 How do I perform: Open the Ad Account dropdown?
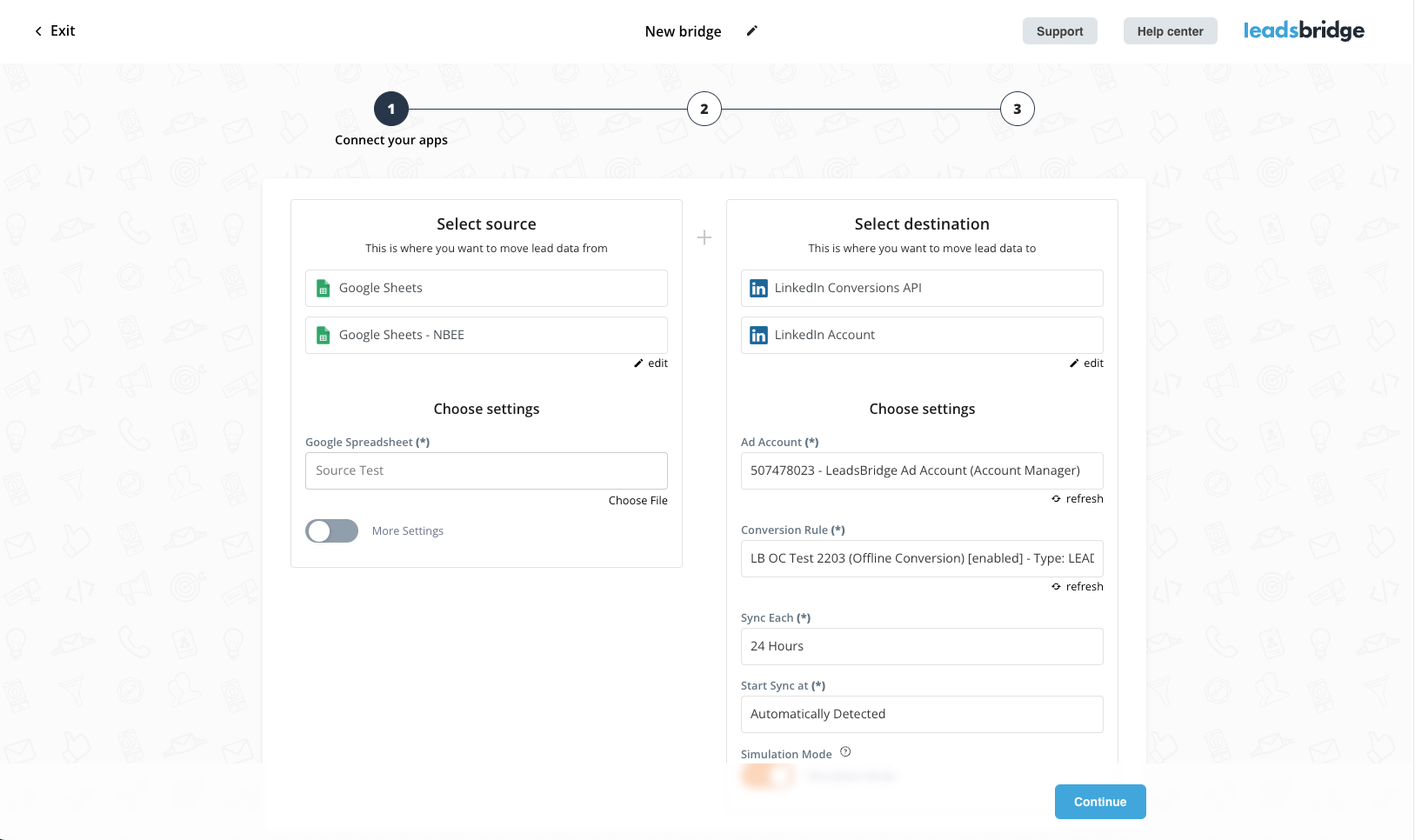(921, 470)
